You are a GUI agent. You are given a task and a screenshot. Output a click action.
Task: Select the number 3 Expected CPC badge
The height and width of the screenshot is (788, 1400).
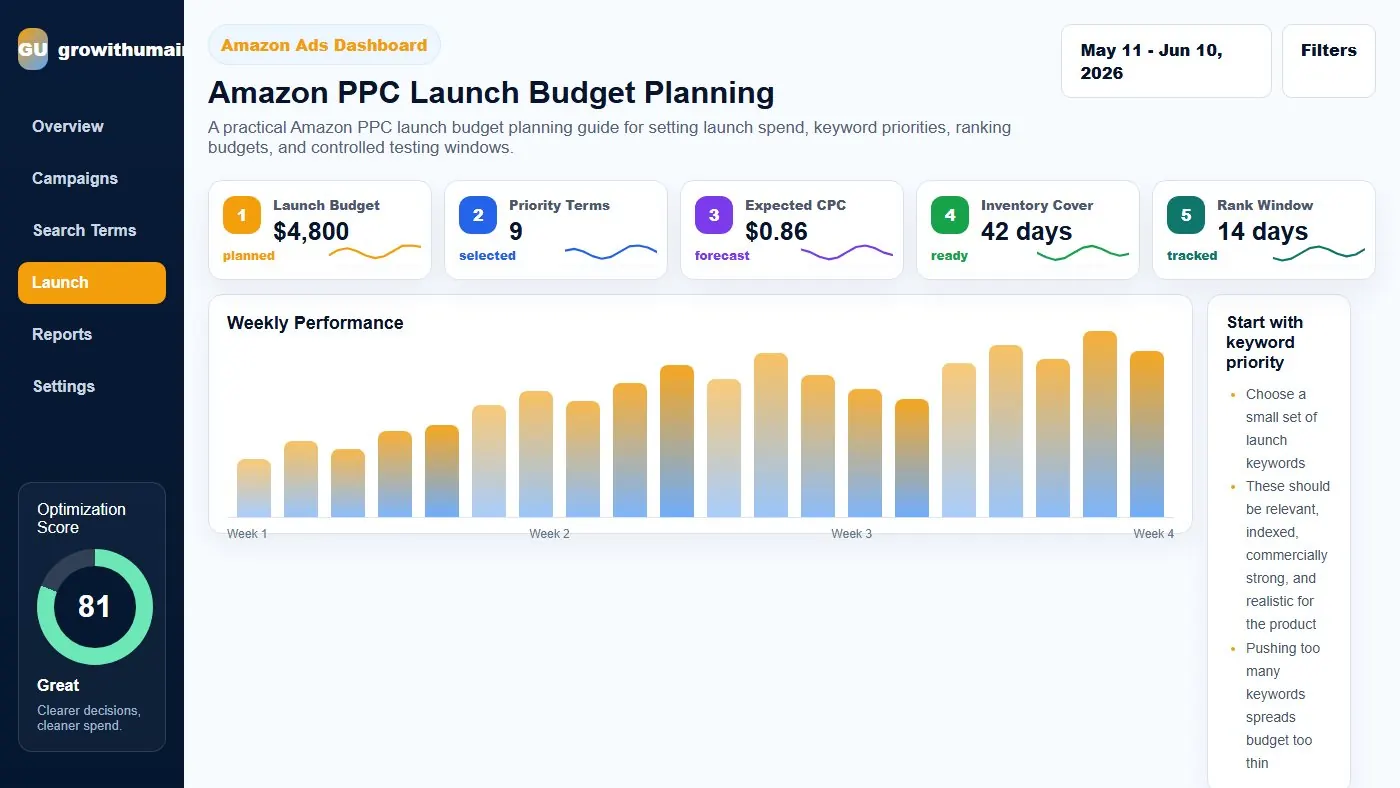pyautogui.click(x=714, y=215)
